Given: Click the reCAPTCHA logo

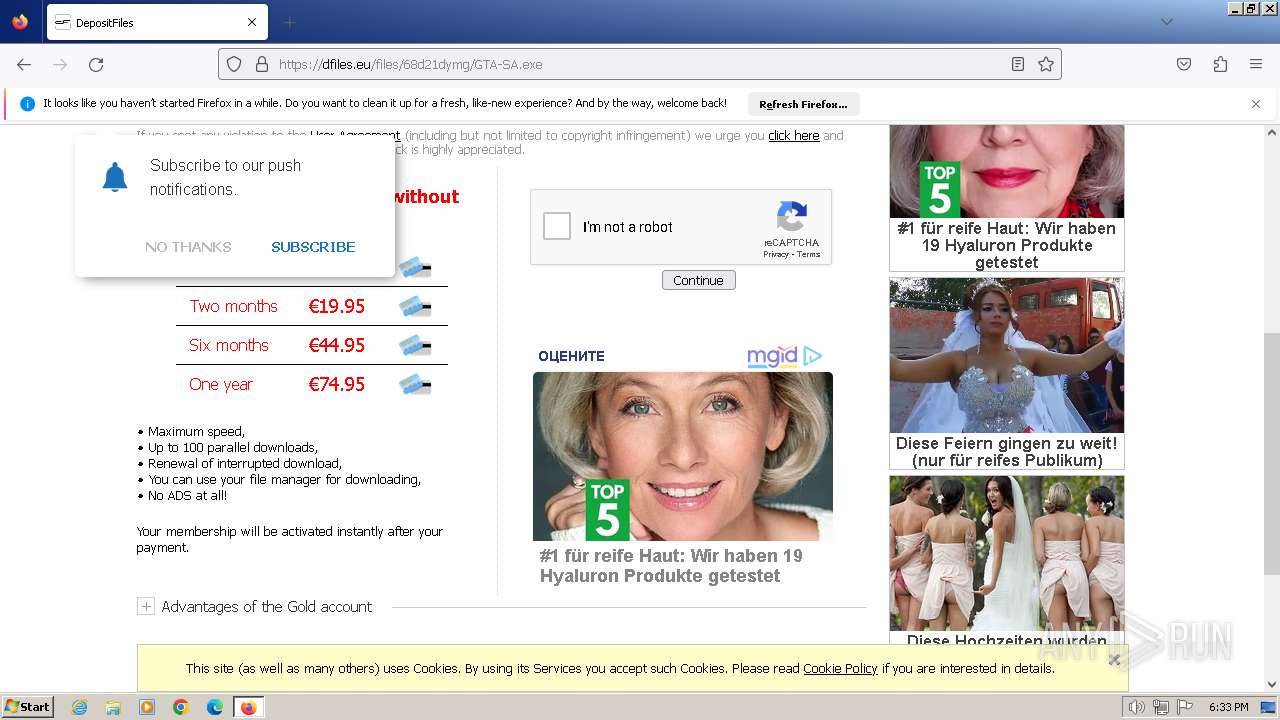Looking at the screenshot, I should 792,218.
